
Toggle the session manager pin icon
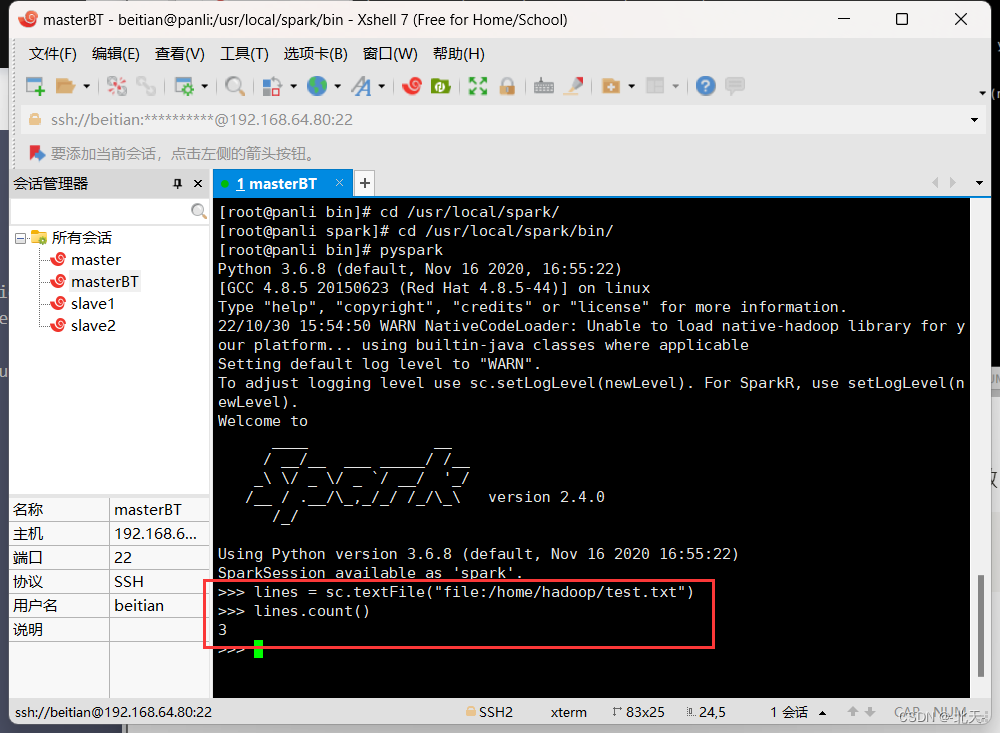coord(177,184)
